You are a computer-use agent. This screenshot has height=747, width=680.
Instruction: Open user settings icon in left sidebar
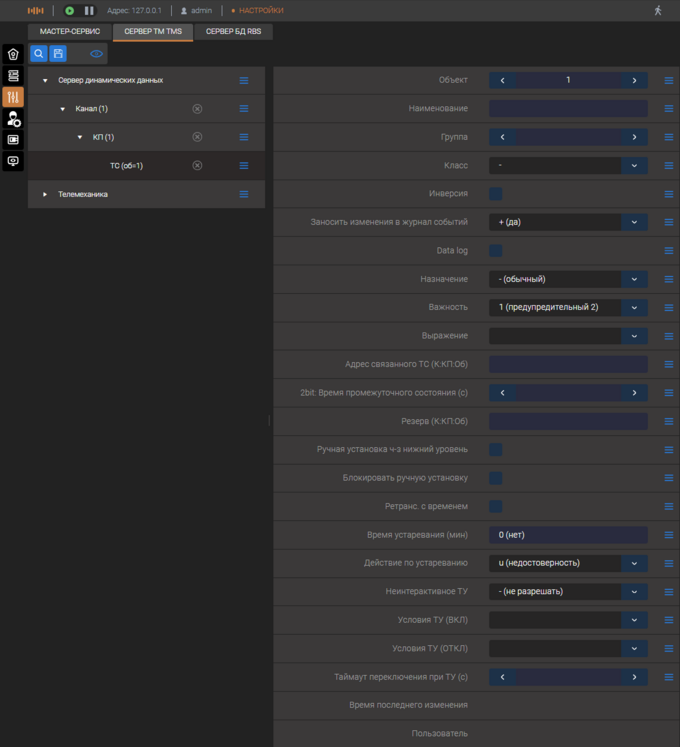point(13,119)
